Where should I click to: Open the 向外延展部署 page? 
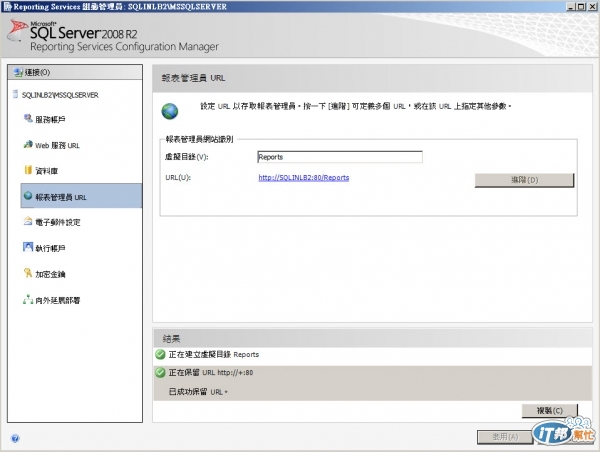pos(57,300)
